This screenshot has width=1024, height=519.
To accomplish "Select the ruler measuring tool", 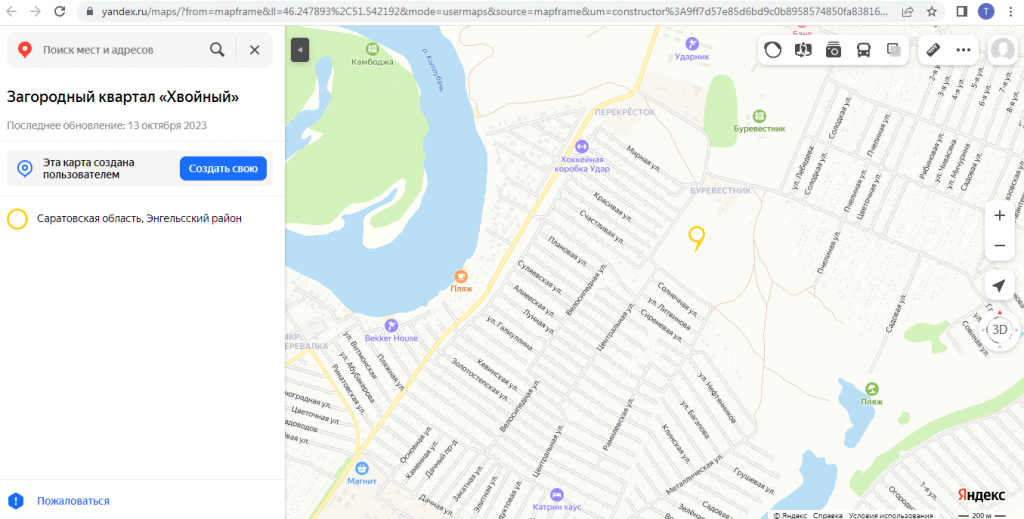I will tap(933, 50).
